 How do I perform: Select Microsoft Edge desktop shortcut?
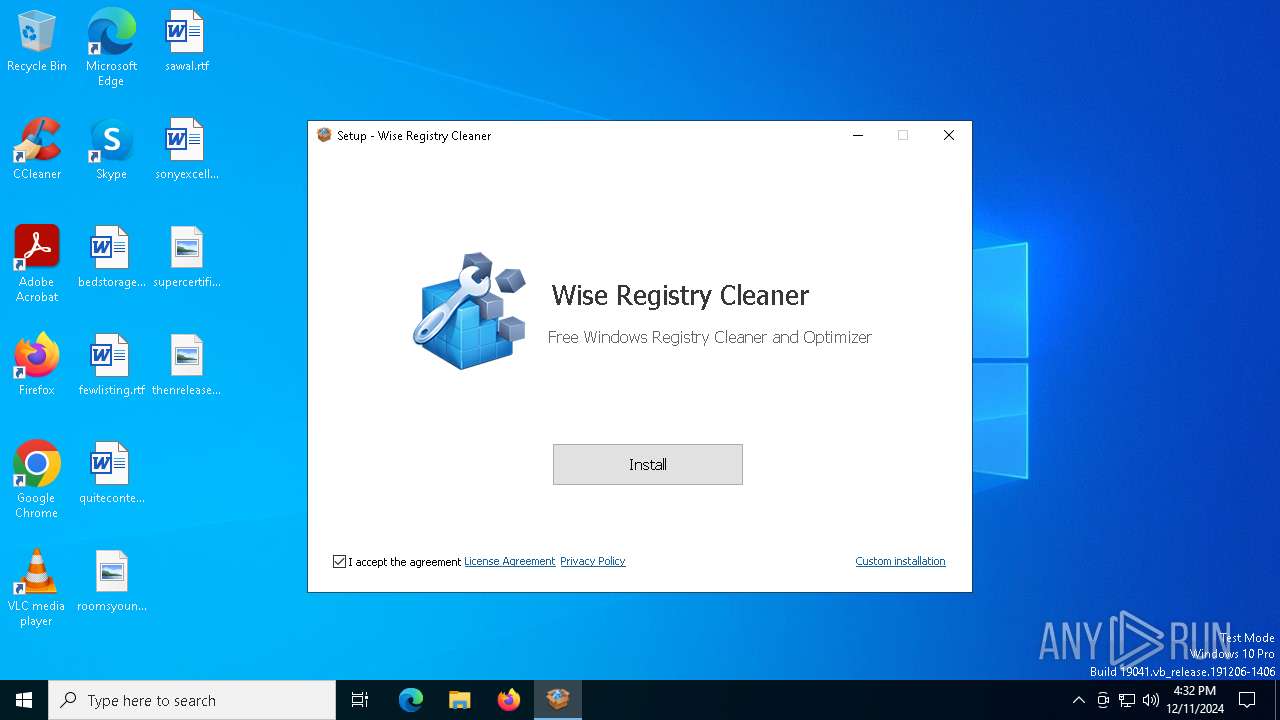(111, 48)
